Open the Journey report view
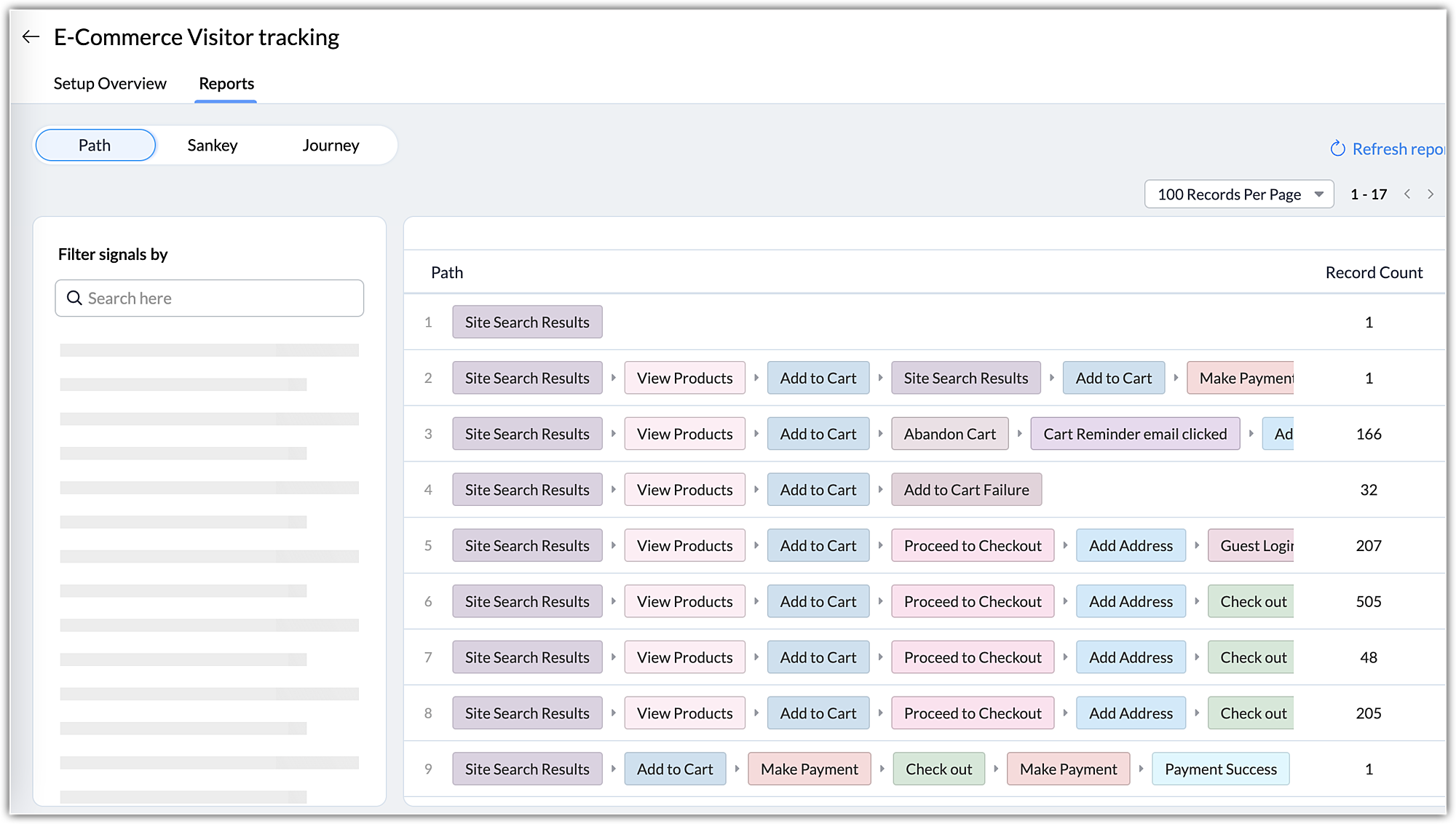The height and width of the screenshot is (824, 1456). pos(331,145)
